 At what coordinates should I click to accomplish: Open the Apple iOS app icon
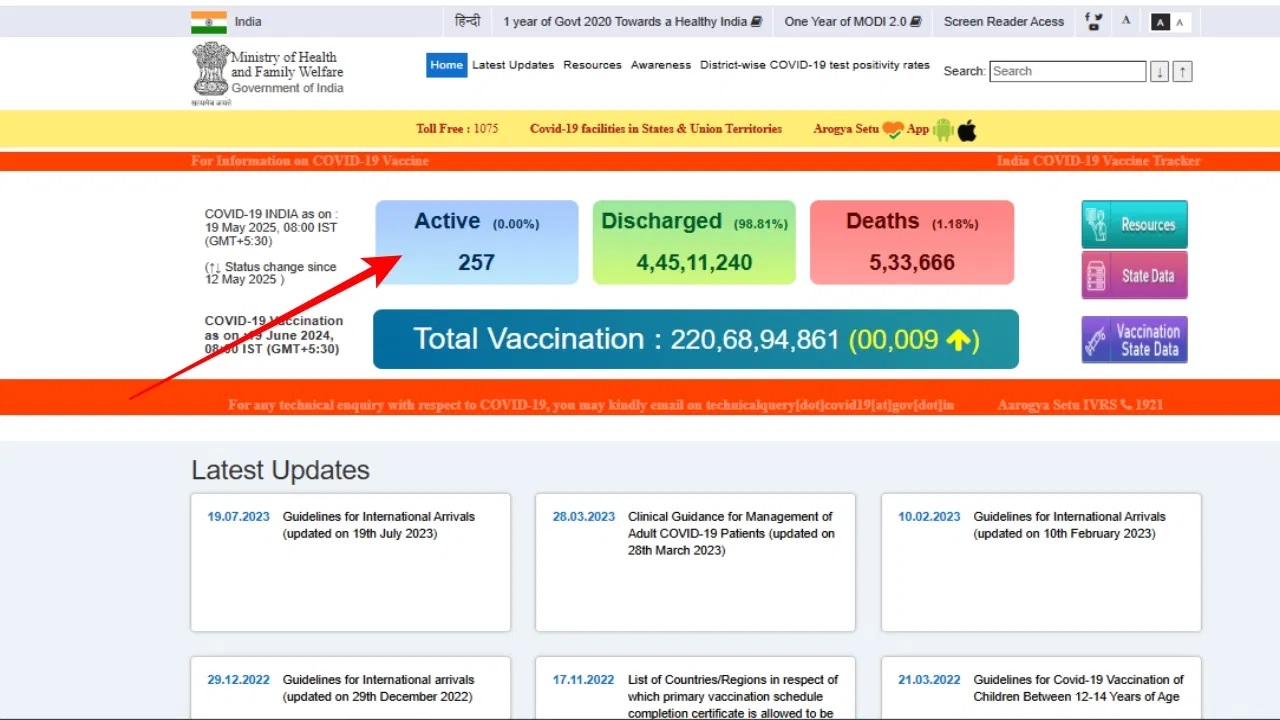[x=967, y=129]
